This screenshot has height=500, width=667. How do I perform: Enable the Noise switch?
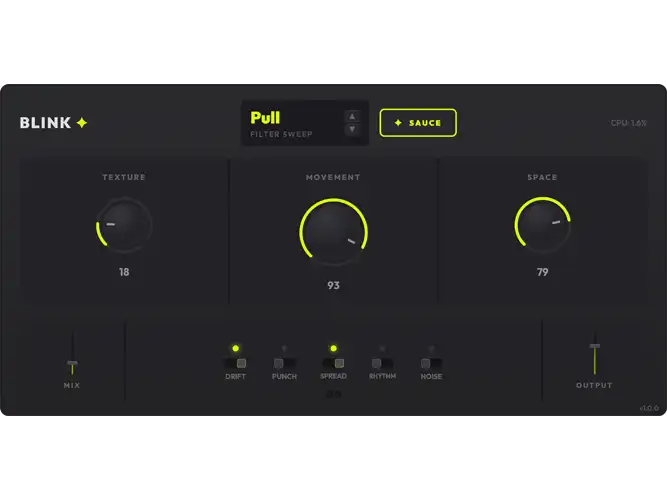(x=431, y=363)
